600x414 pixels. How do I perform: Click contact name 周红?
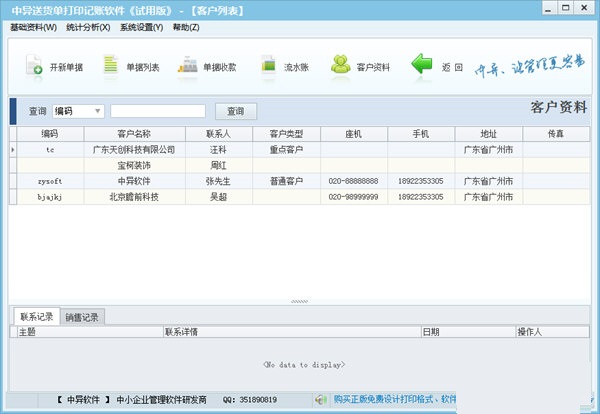218,165
